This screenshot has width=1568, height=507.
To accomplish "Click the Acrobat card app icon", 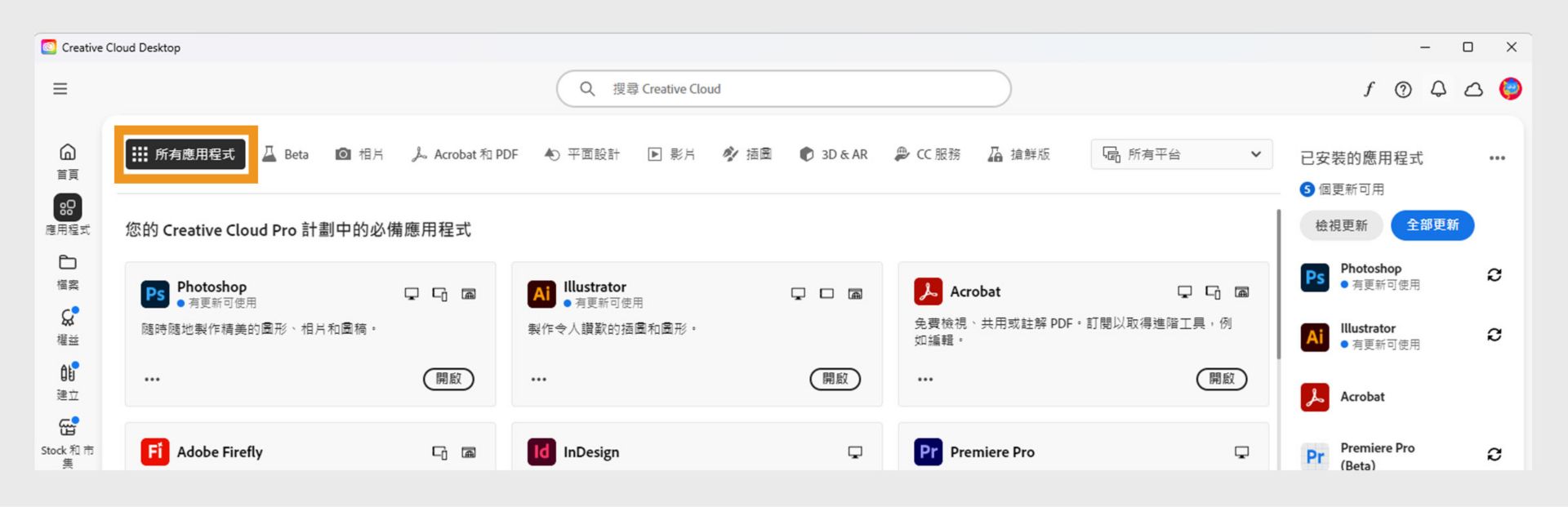I will click(928, 291).
